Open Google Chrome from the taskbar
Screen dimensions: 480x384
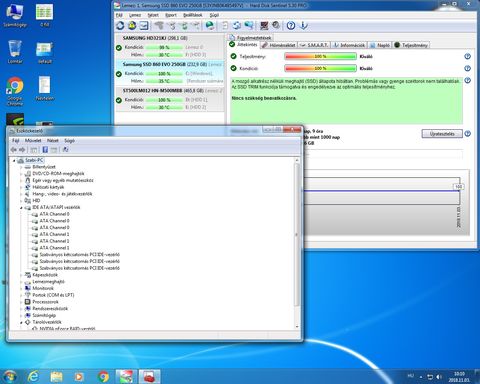pos(103,377)
